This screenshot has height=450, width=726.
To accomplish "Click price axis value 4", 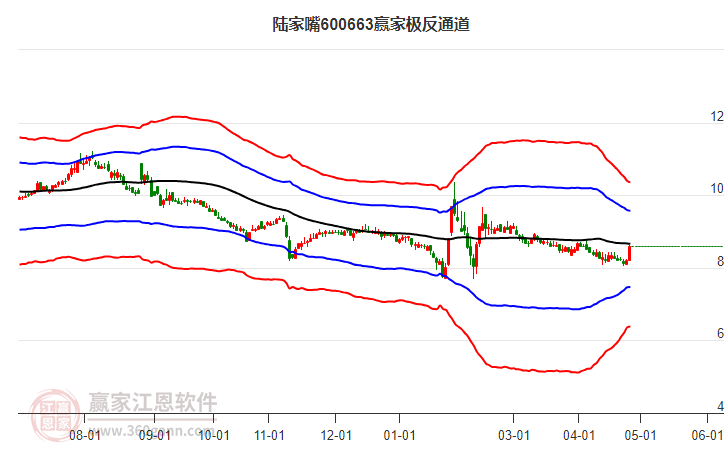I will click(x=720, y=406).
